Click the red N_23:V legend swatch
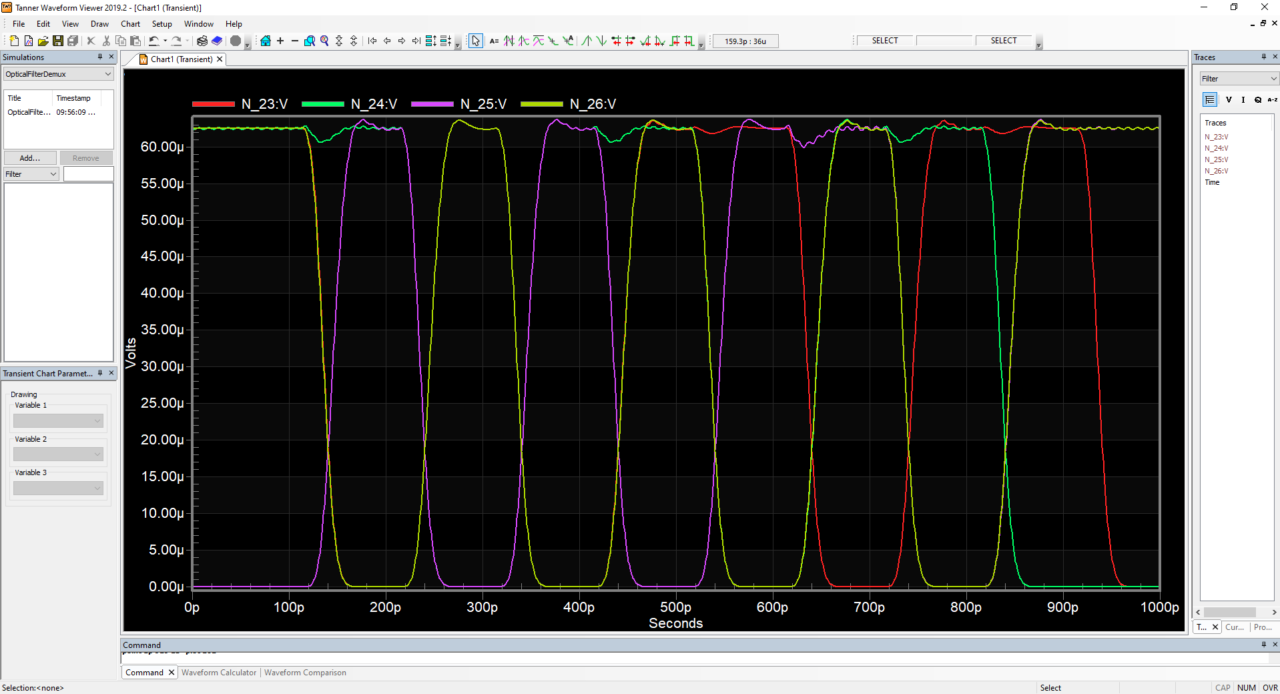 [x=211, y=104]
